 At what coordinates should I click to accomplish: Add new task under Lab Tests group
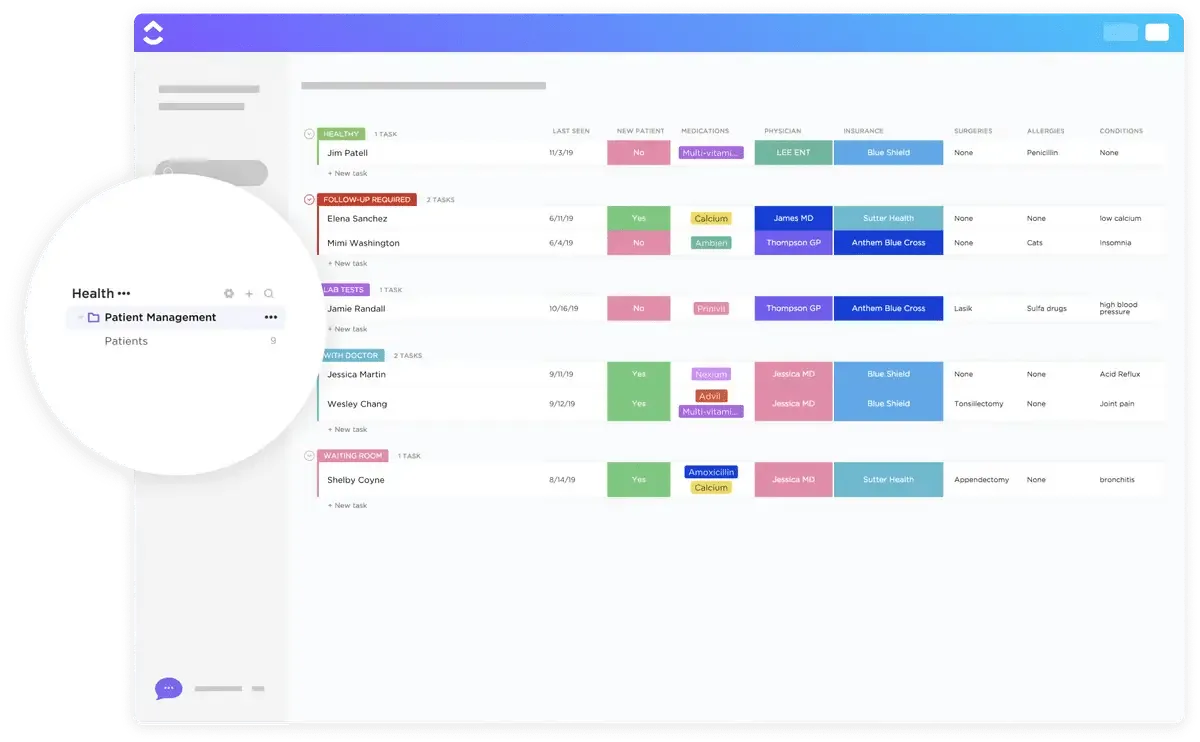point(347,329)
